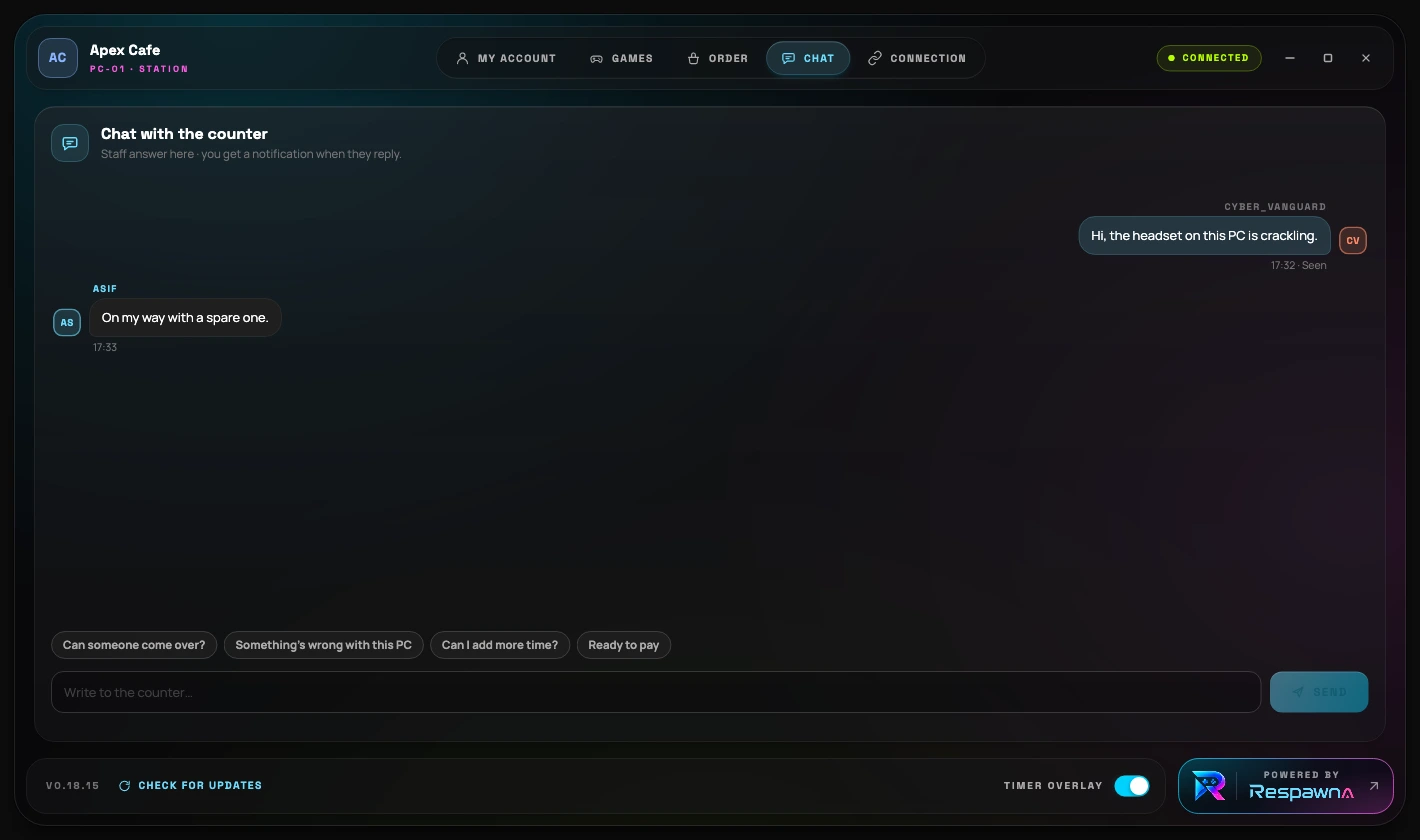
Task: Click the 'PC-01 · STATION' label
Action: coord(139,69)
